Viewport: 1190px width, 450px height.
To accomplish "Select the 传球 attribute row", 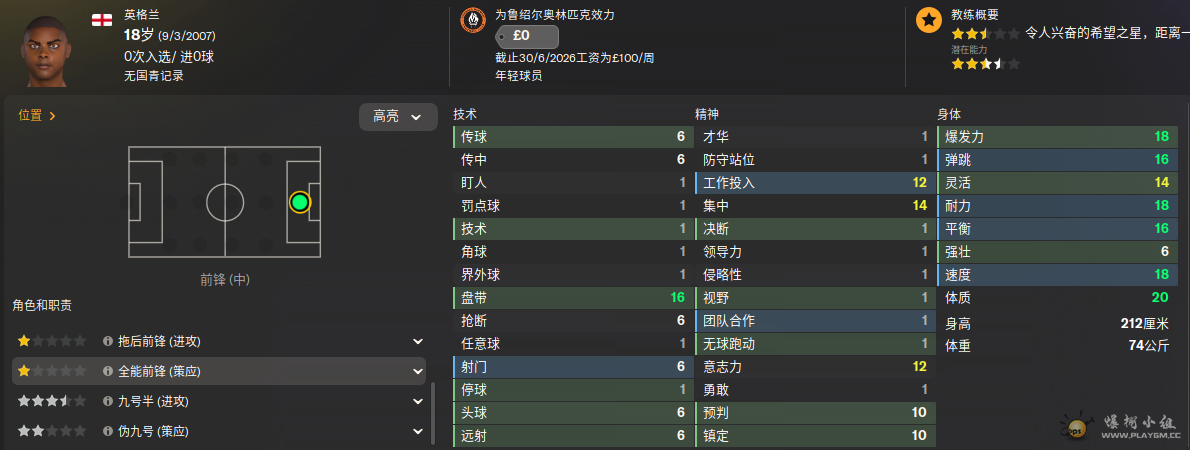I will pos(571,137).
